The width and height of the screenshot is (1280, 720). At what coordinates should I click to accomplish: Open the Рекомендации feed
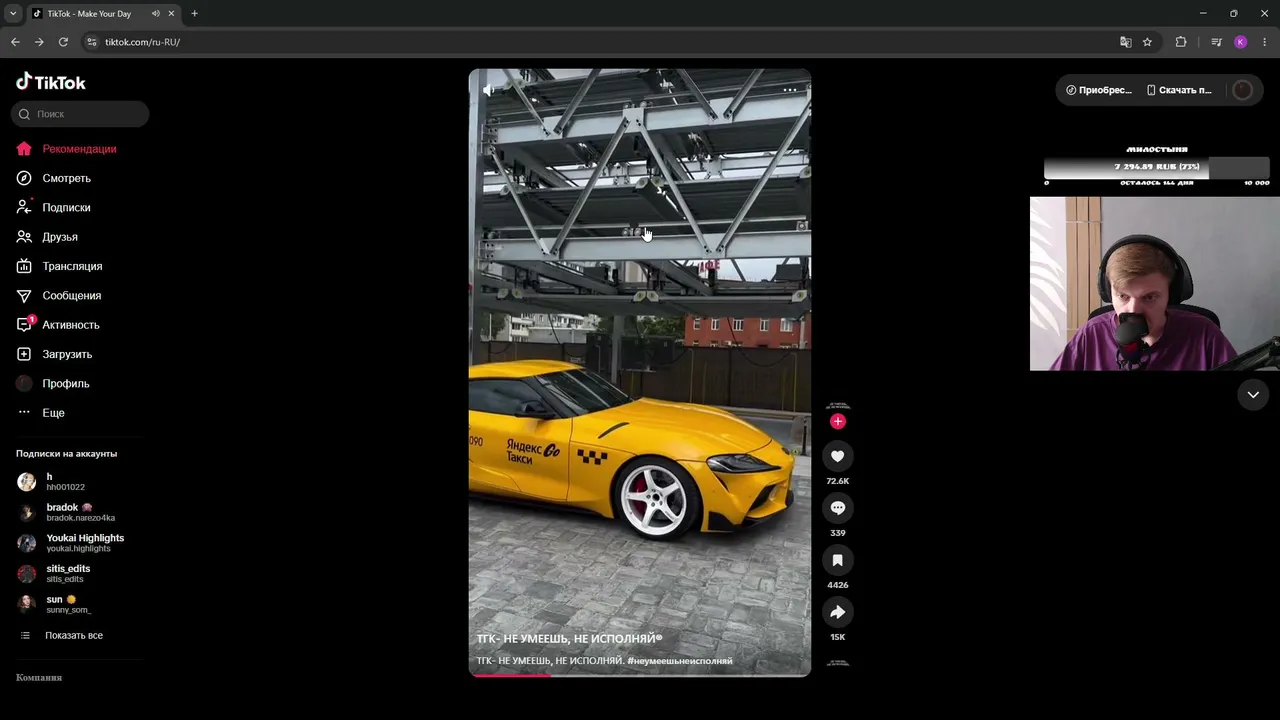66,149
